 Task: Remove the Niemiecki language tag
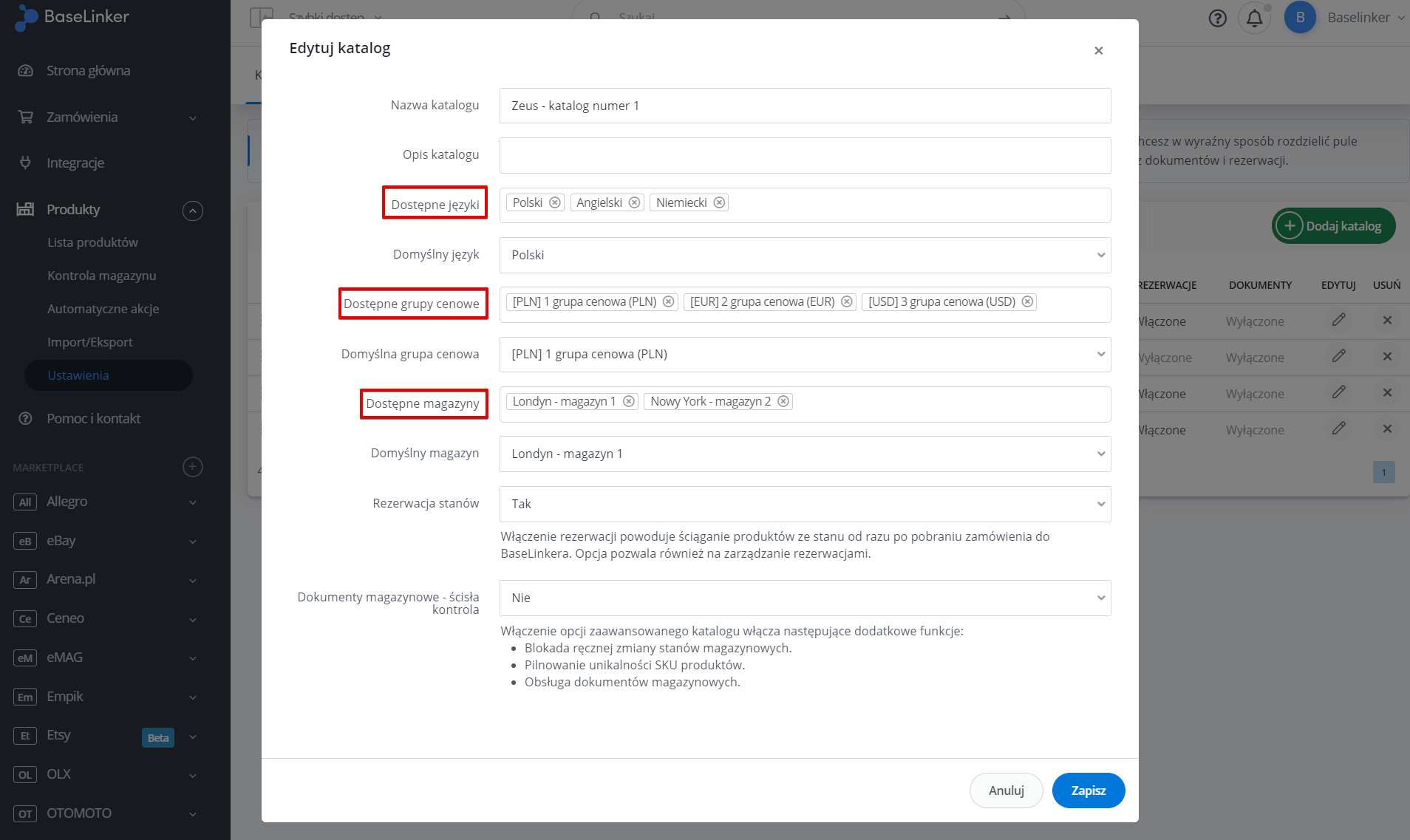coord(719,202)
